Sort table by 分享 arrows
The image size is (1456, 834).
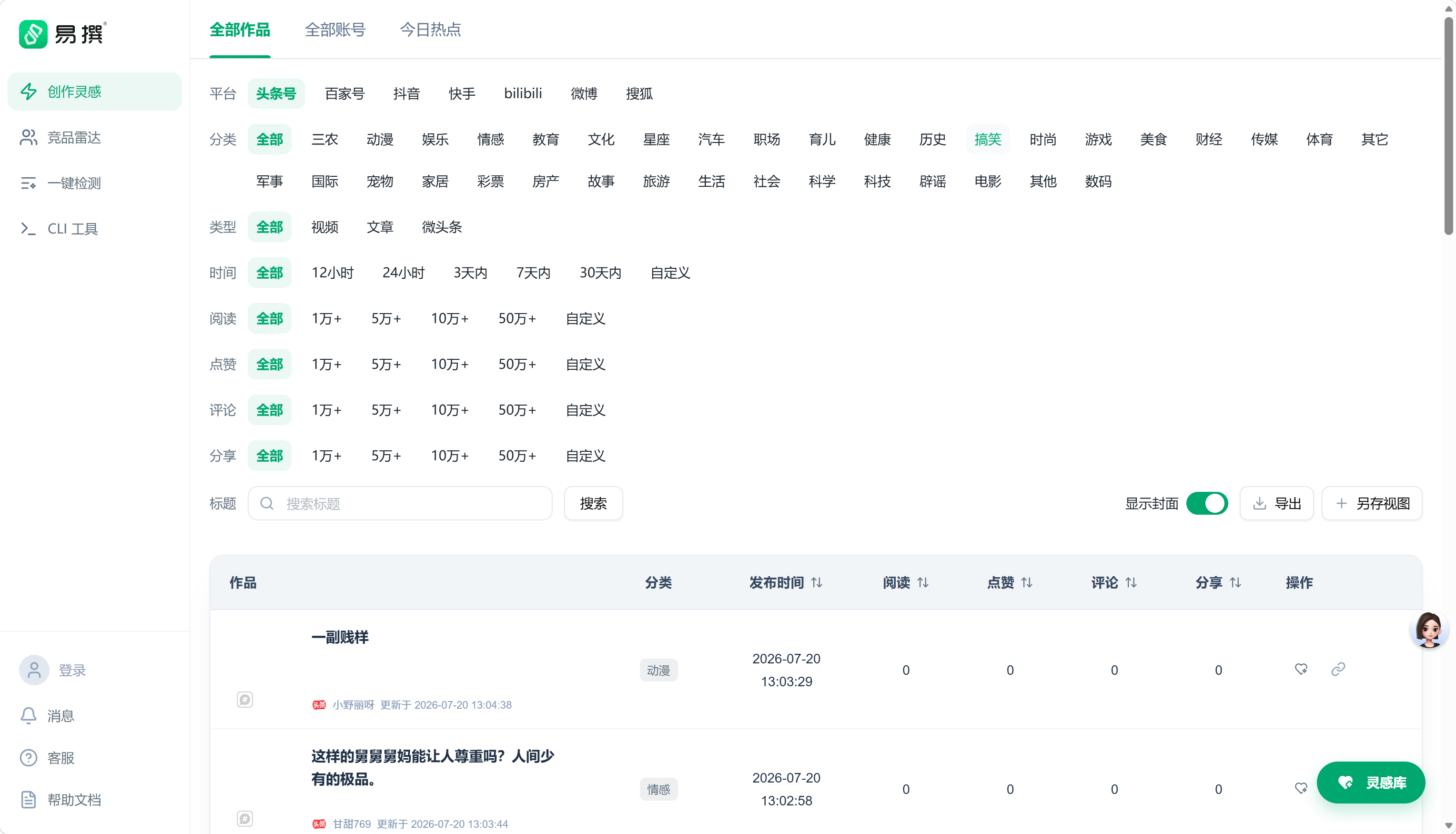pos(1235,582)
